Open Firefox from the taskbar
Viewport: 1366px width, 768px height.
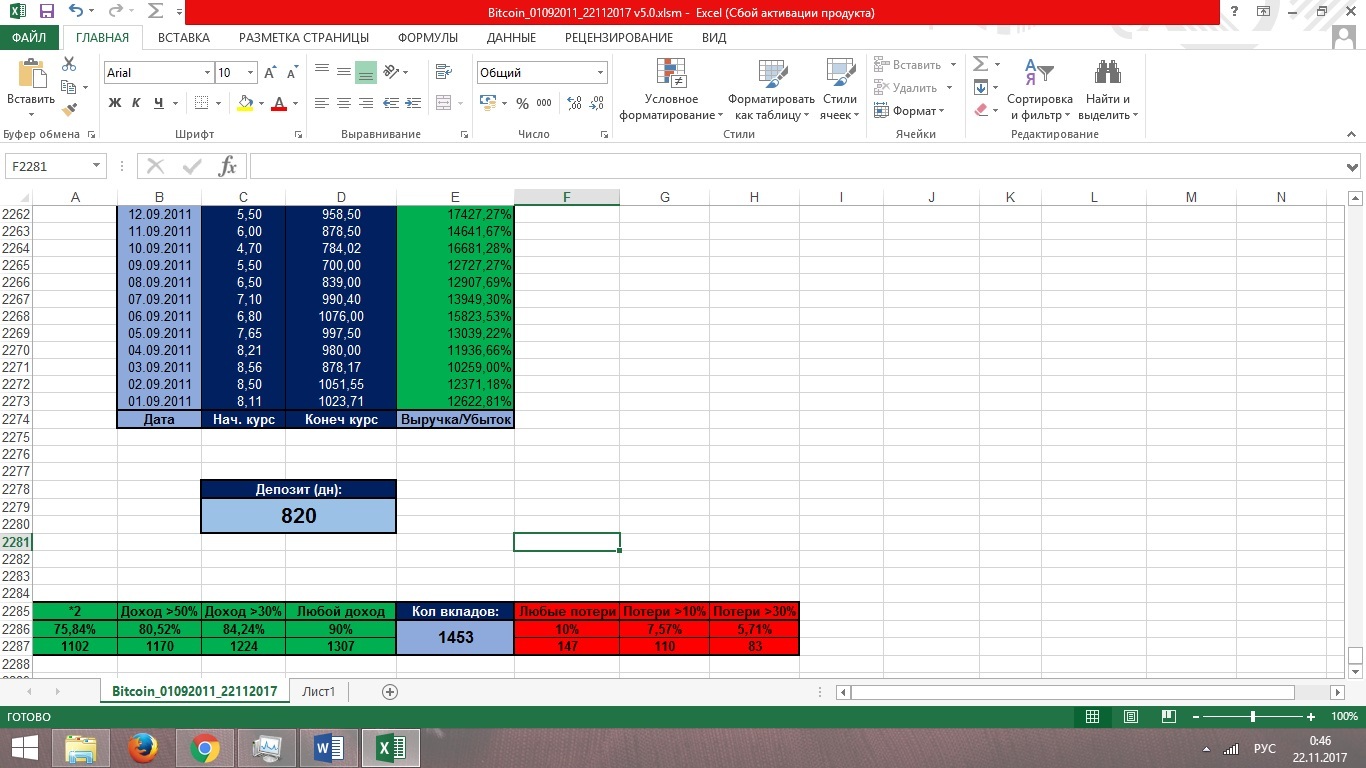coord(143,747)
